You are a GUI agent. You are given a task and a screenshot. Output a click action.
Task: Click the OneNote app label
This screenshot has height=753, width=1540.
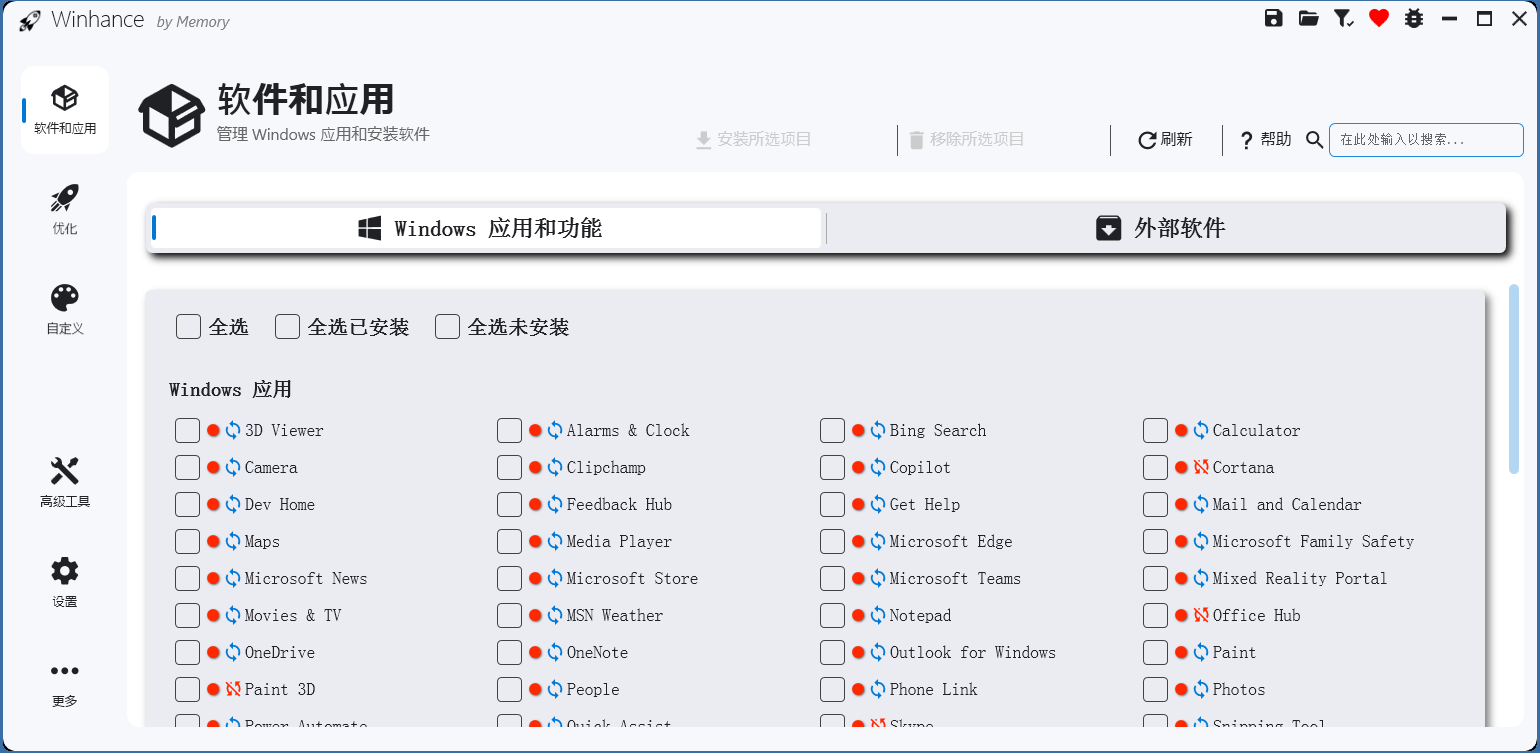coord(598,653)
